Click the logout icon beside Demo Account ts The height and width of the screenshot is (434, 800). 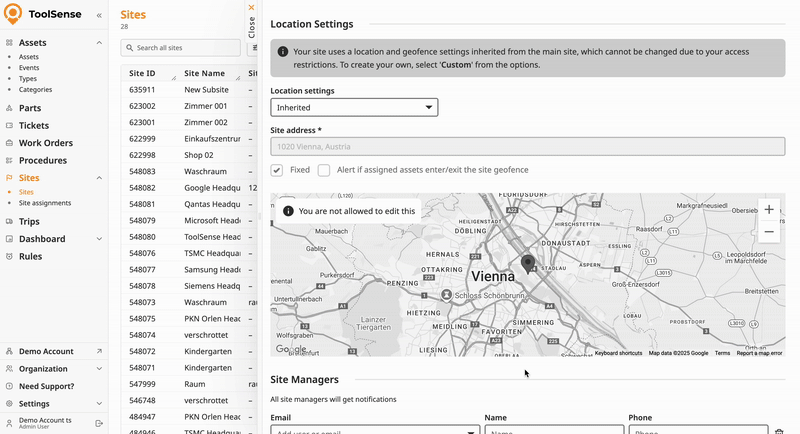point(98,424)
